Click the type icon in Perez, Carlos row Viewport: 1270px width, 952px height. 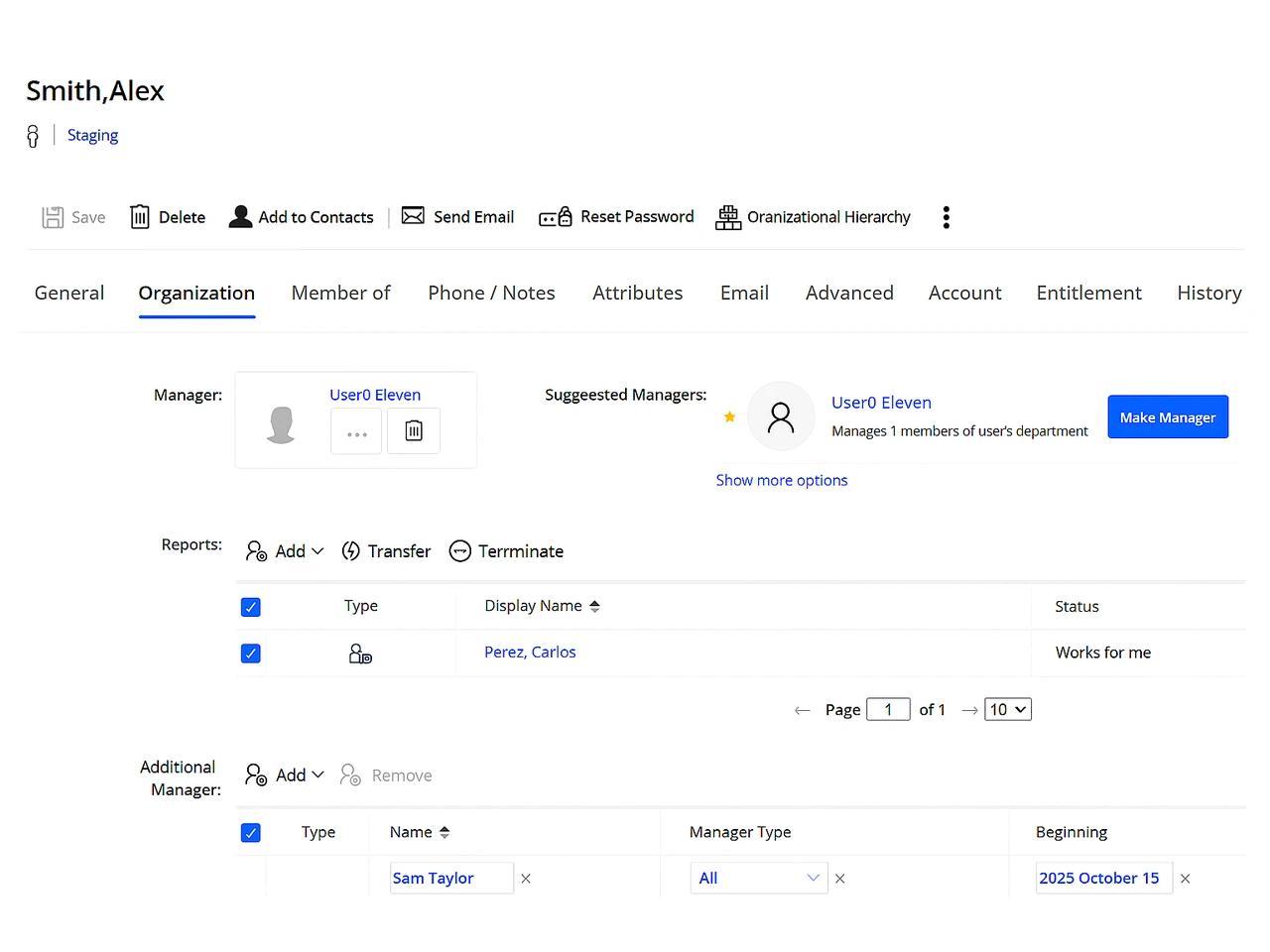(360, 654)
